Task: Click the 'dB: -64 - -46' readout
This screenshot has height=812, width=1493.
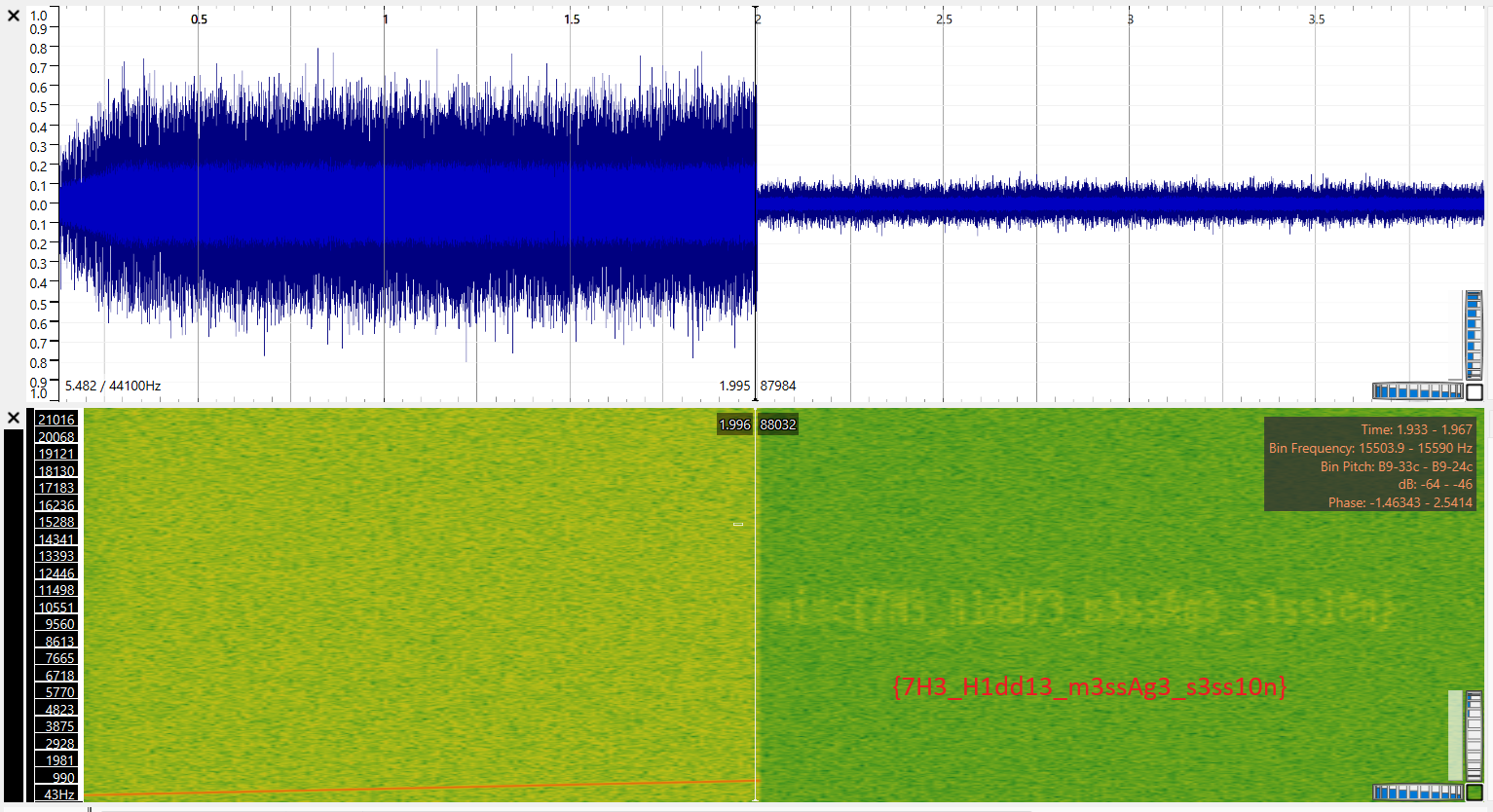Action: [1435, 484]
